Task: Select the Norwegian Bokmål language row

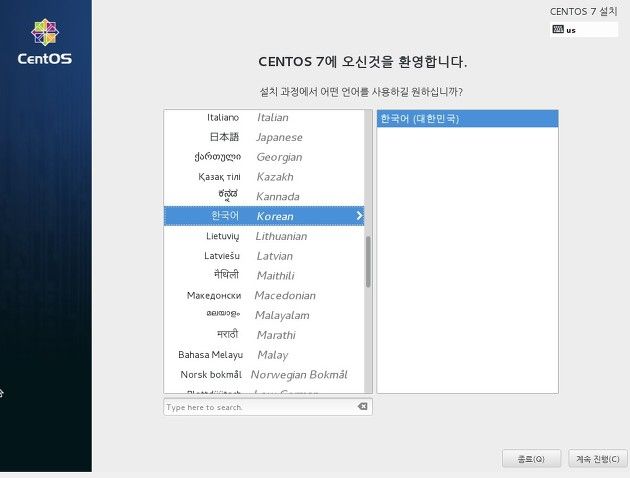Action: [x=264, y=374]
